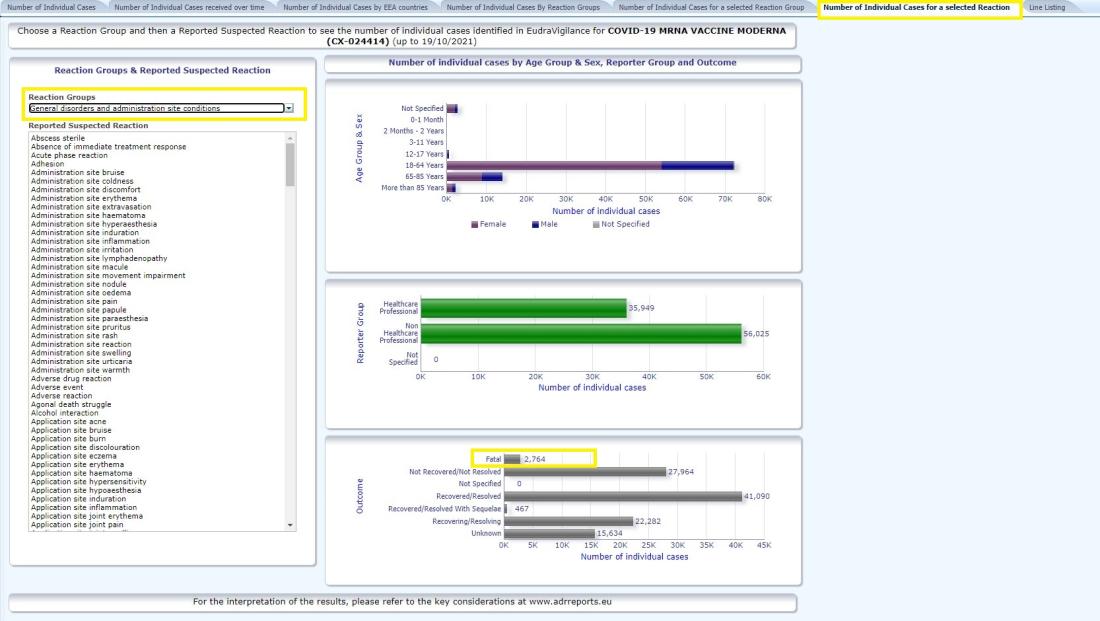
Task: Click the reaction list scroll-up arrow
Action: point(290,138)
